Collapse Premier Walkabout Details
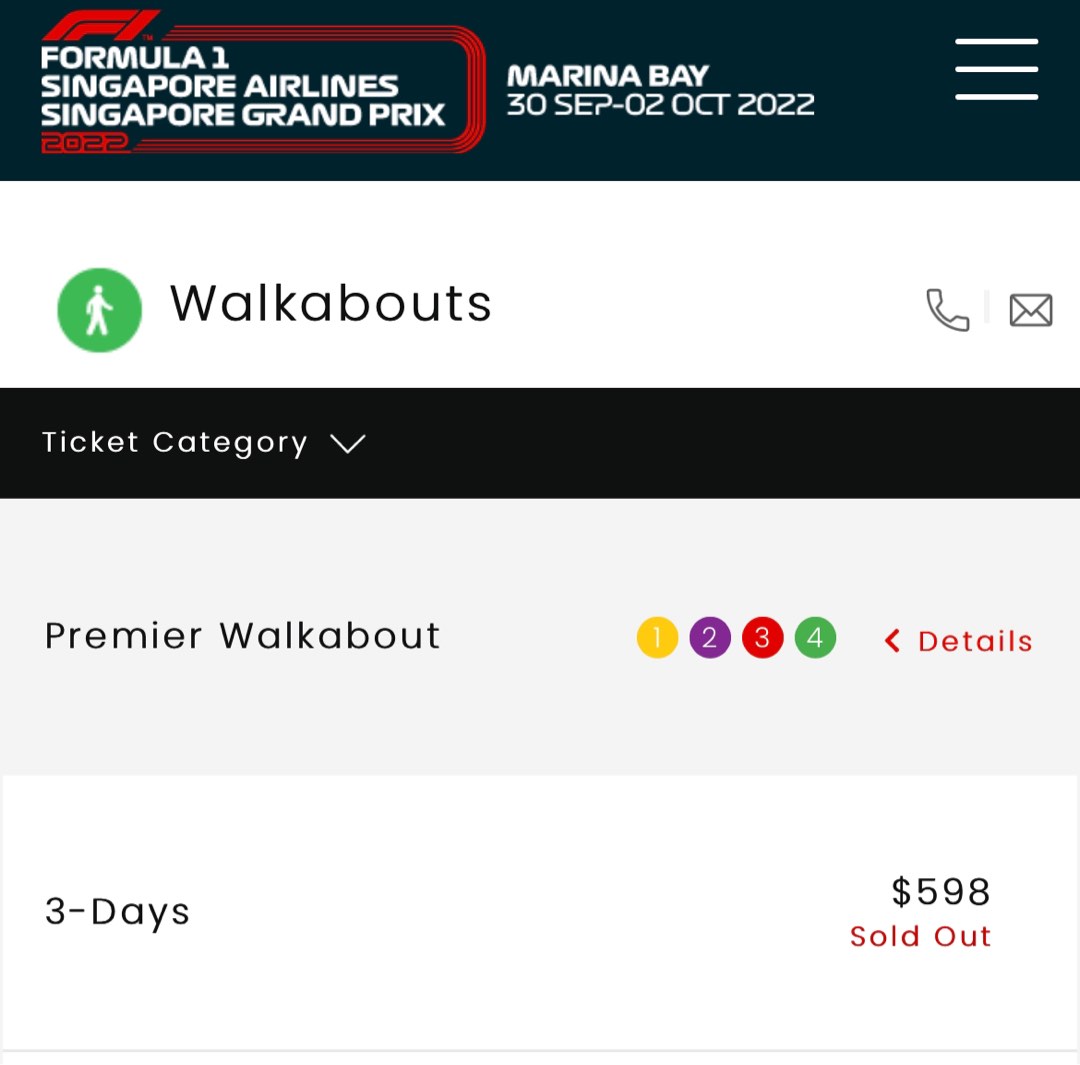The width and height of the screenshot is (1080, 1065). [x=959, y=641]
